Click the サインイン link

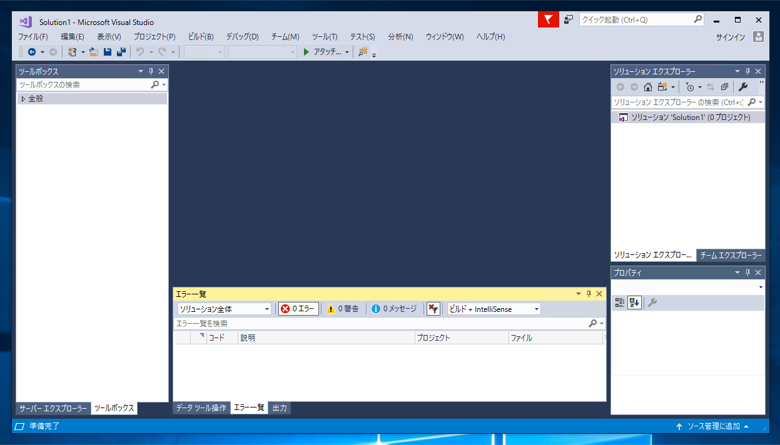point(730,37)
